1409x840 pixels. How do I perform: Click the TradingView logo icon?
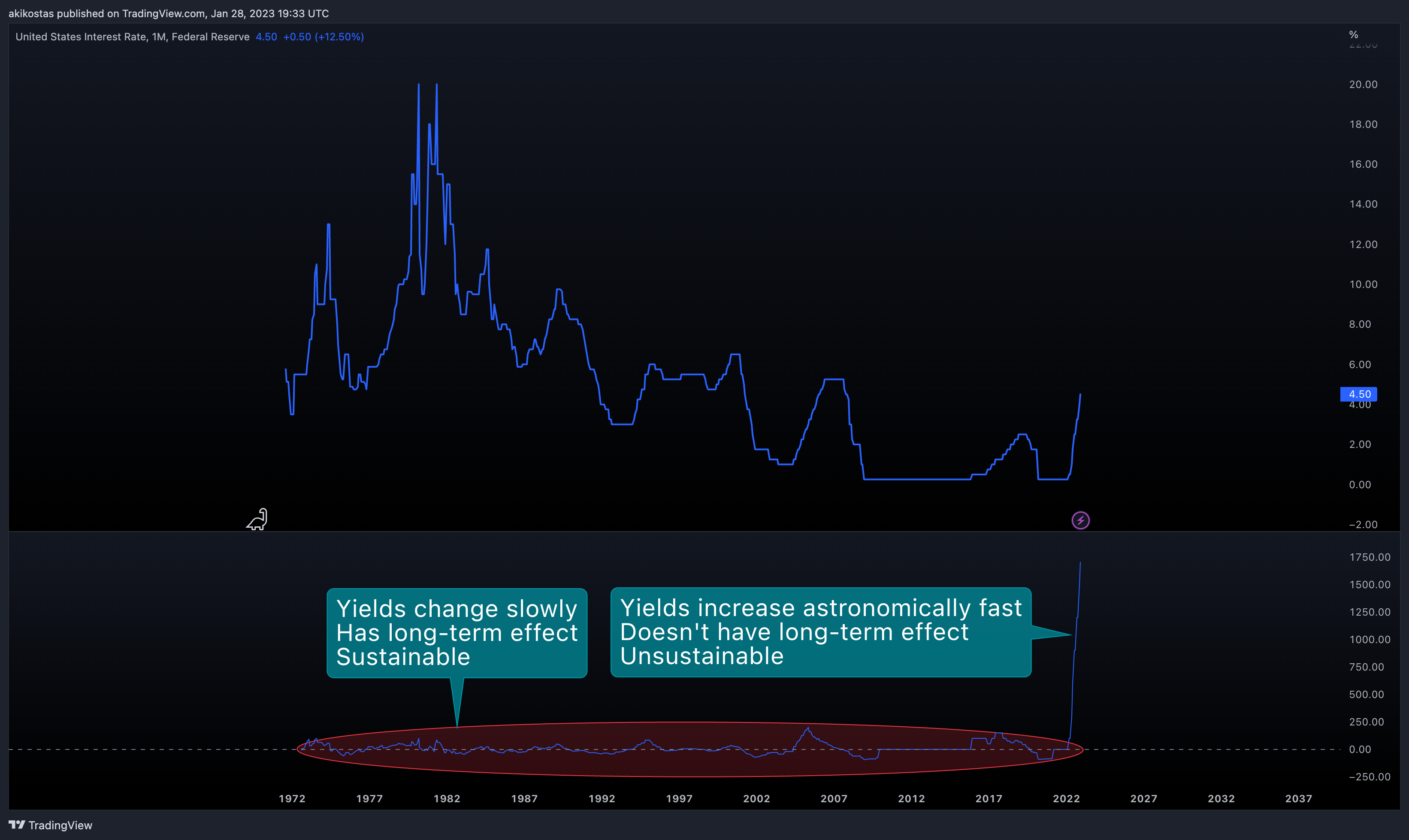(x=16, y=825)
